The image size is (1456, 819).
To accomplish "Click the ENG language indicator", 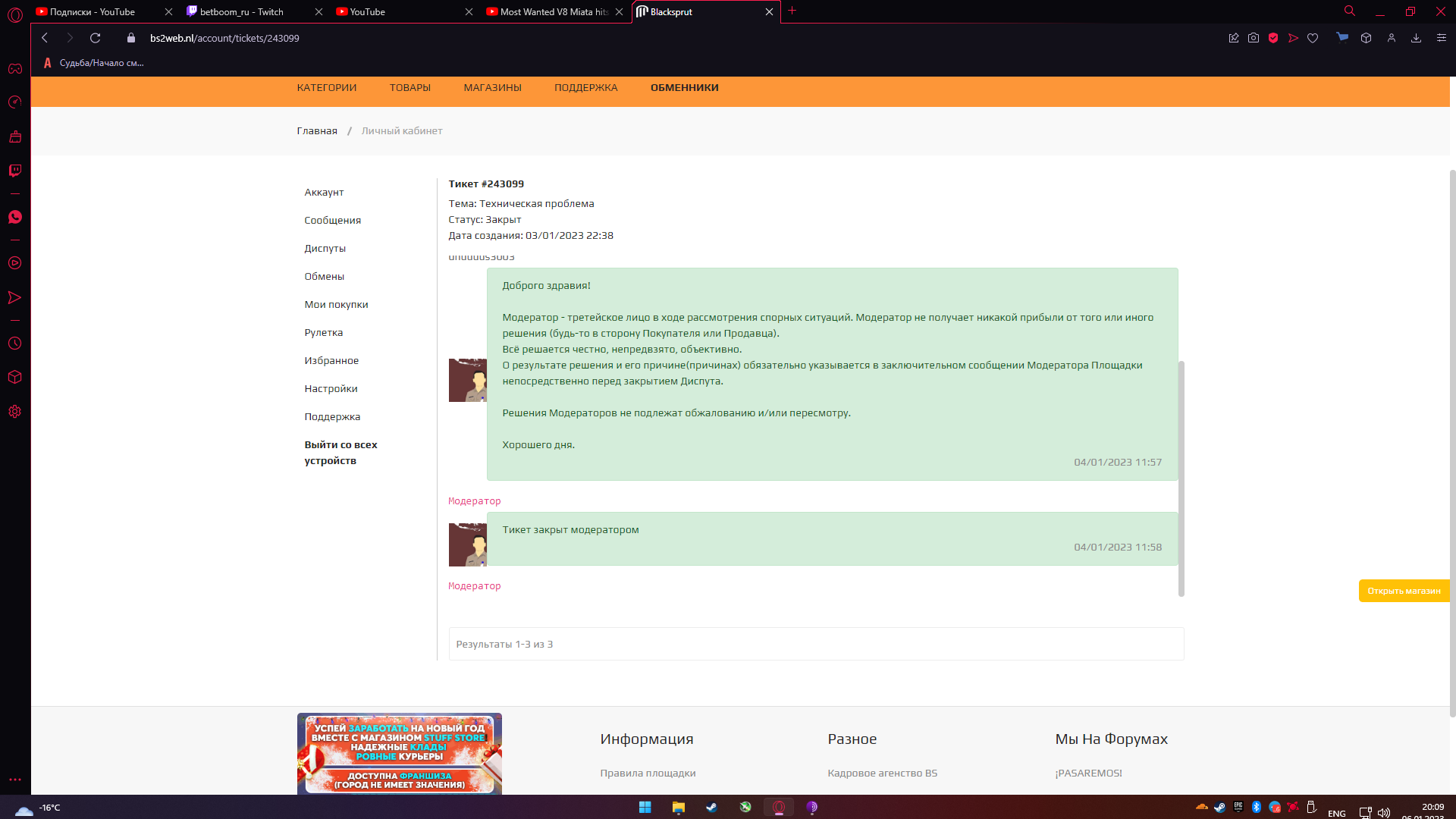I will pos(1337,814).
